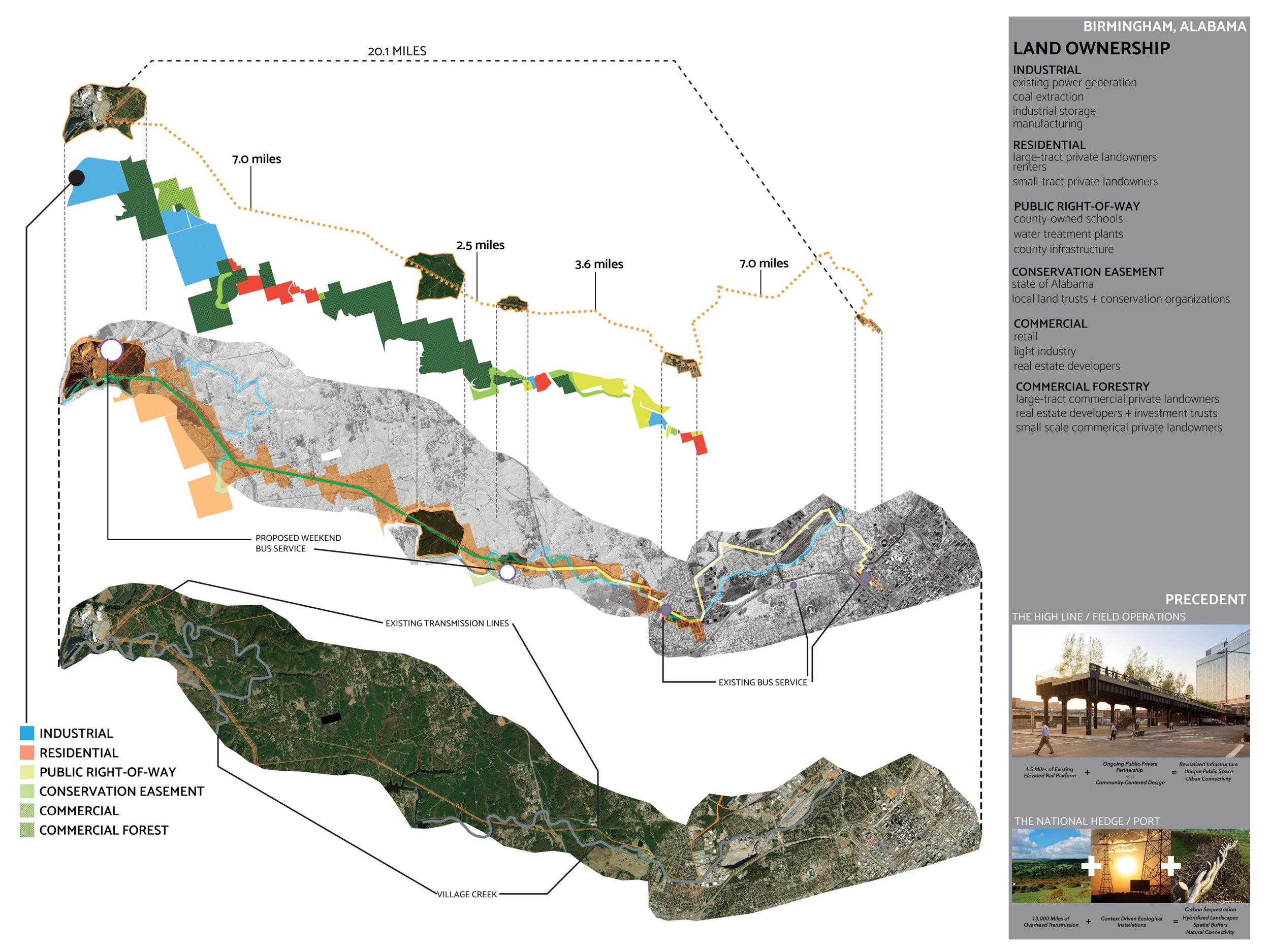Click the Residential salmon legend swatch
Screen dimensions: 1270x952
[27, 752]
